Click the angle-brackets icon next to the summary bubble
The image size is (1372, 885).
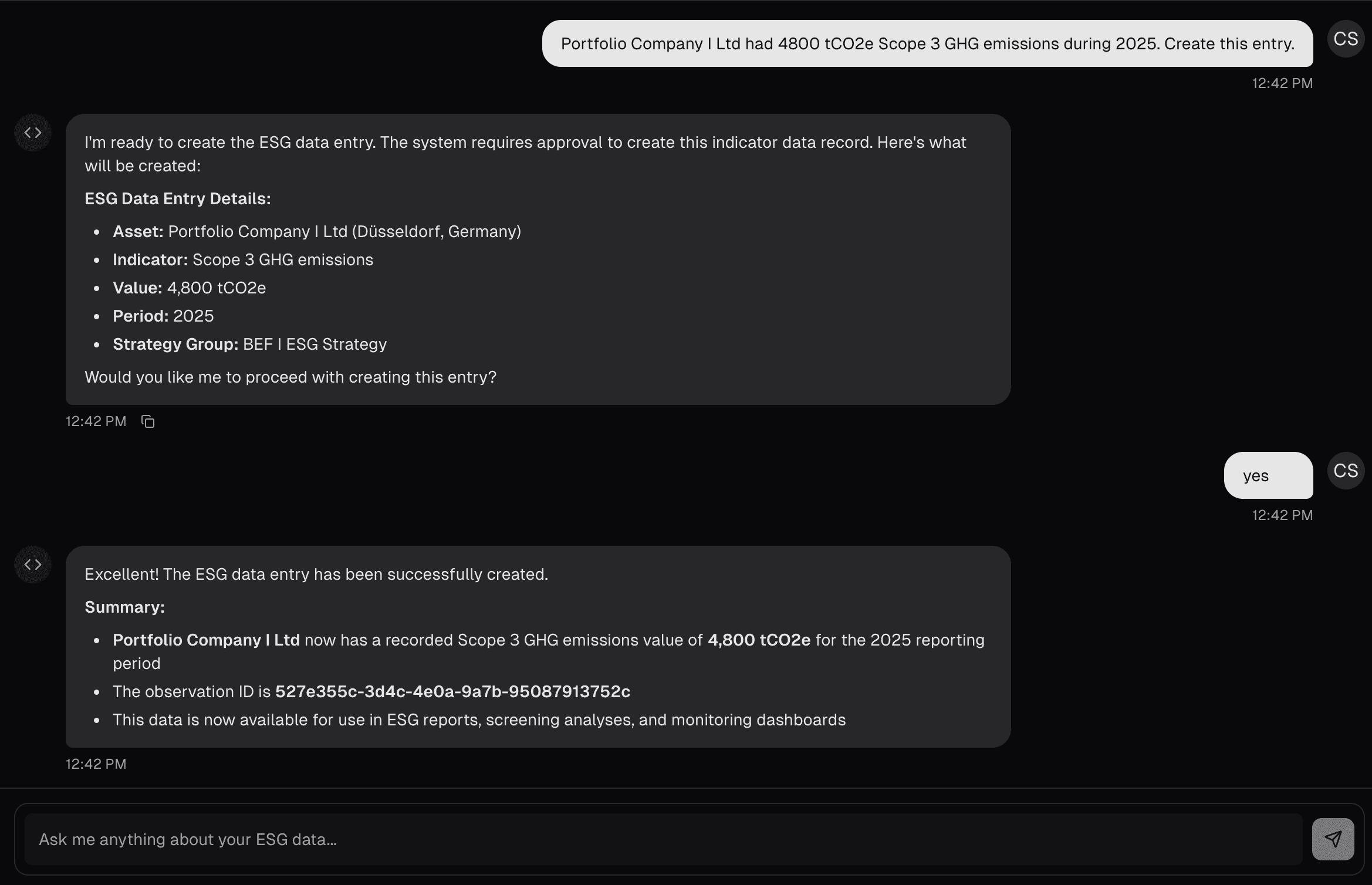pyautogui.click(x=32, y=565)
